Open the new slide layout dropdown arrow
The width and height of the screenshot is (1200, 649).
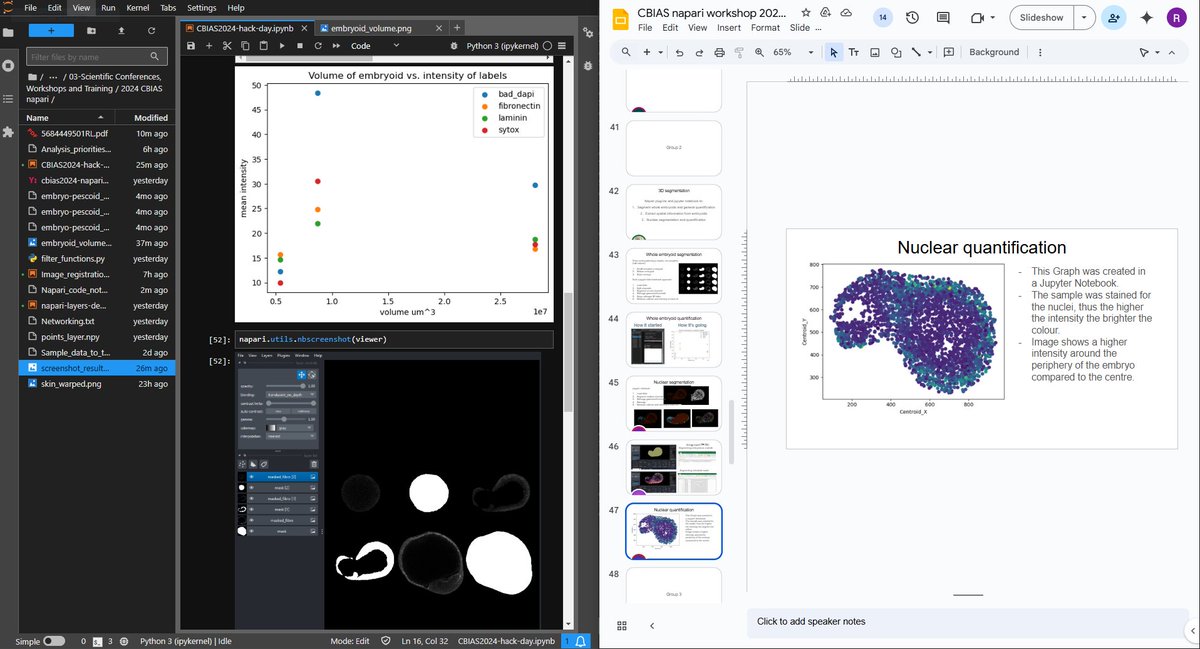pos(659,52)
